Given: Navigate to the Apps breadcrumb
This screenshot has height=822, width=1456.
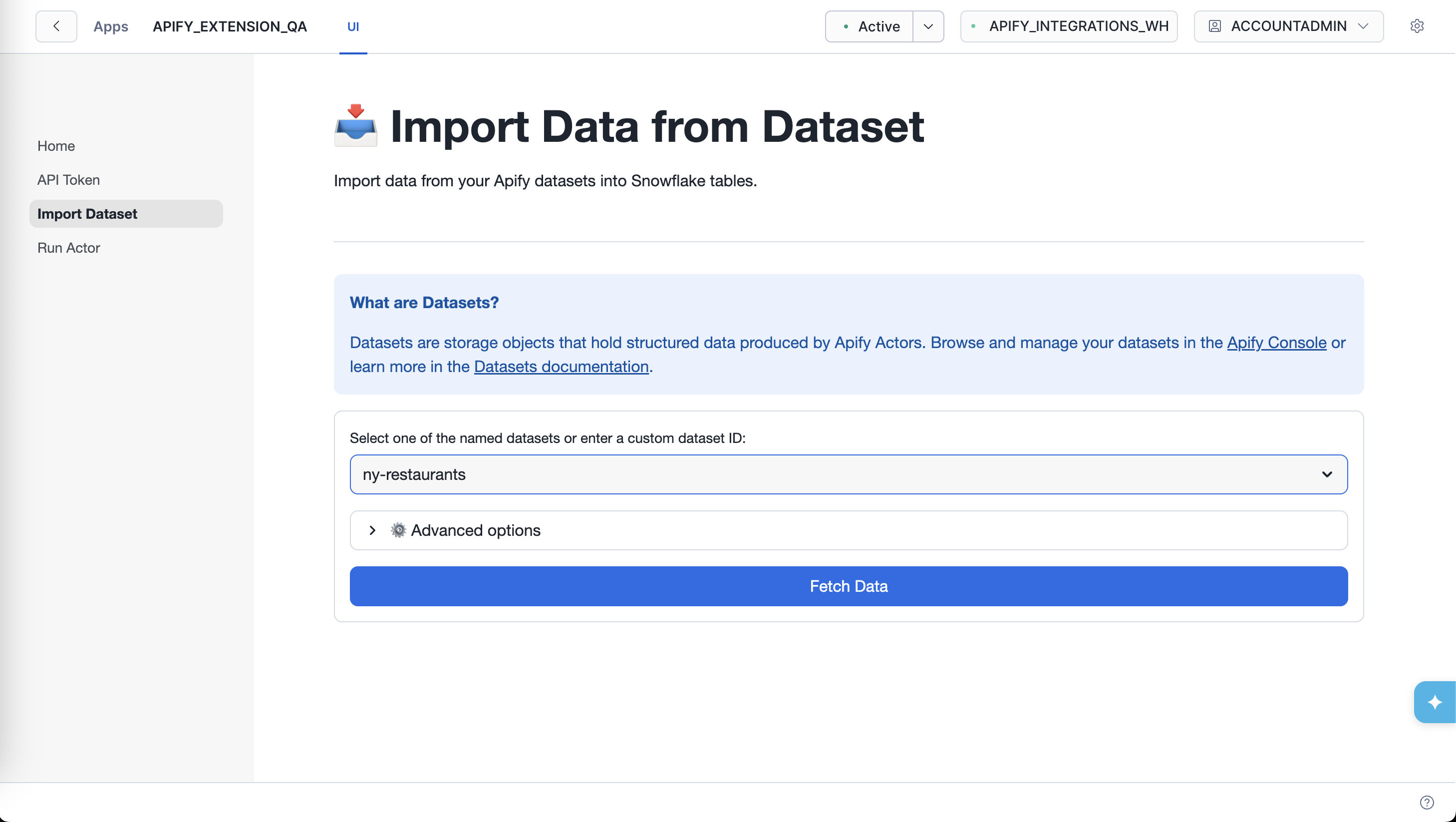Looking at the screenshot, I should pos(111,26).
